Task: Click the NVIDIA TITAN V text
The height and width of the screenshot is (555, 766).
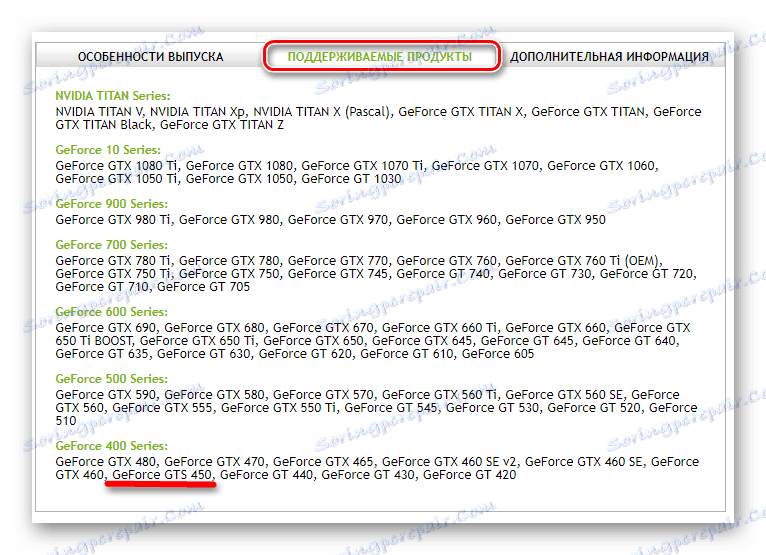Action: click(99, 112)
